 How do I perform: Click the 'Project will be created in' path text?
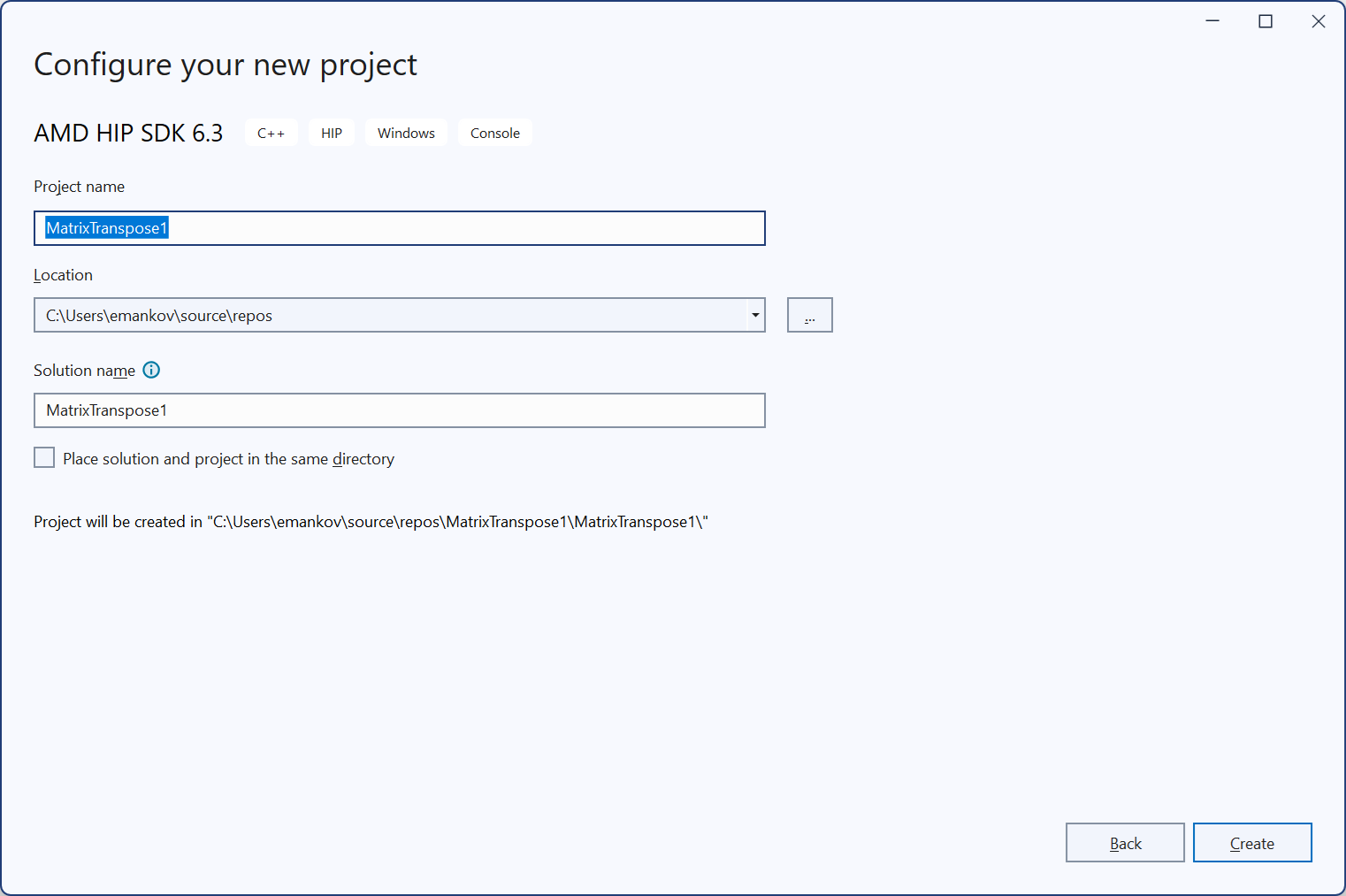[371, 522]
